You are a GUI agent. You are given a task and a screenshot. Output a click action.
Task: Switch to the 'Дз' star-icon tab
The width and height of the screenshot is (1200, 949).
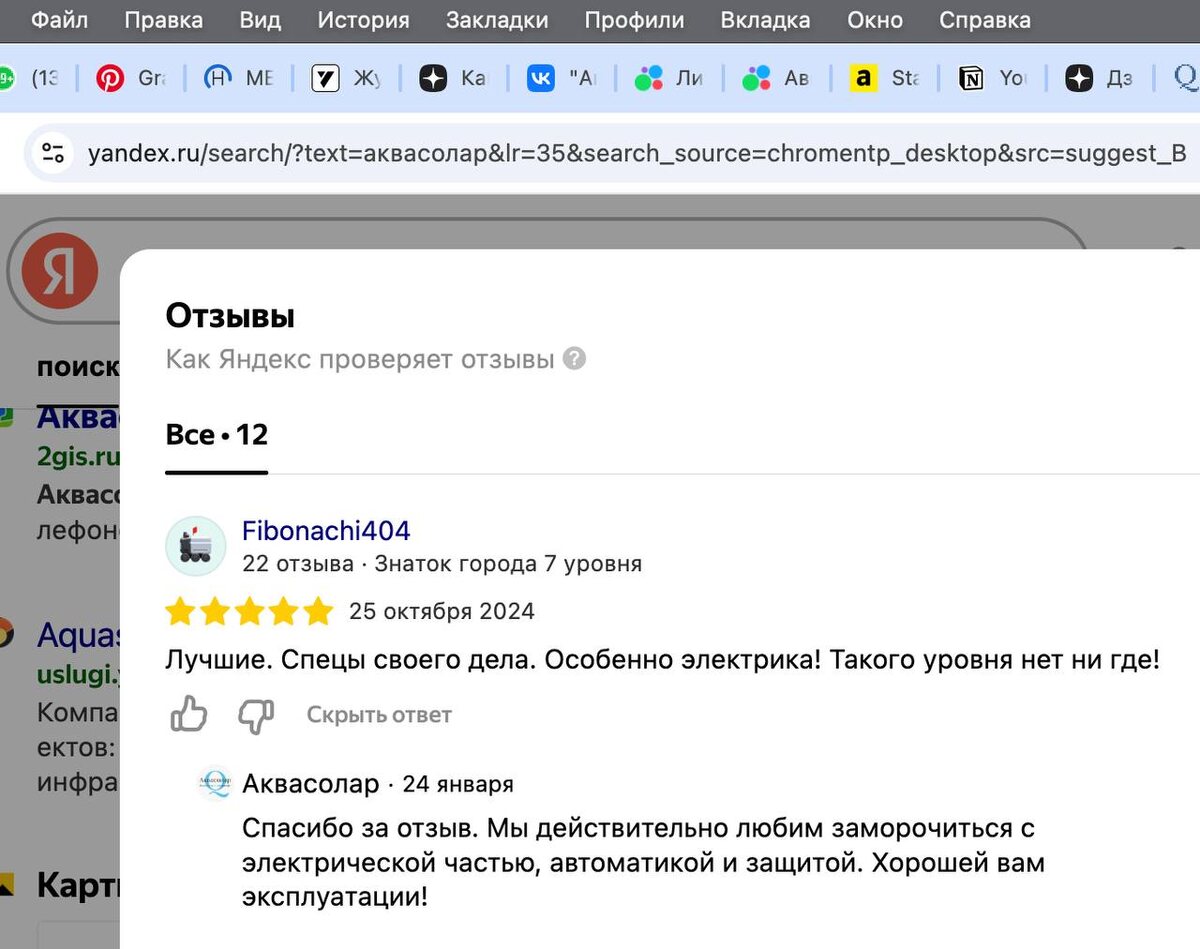click(x=1100, y=78)
